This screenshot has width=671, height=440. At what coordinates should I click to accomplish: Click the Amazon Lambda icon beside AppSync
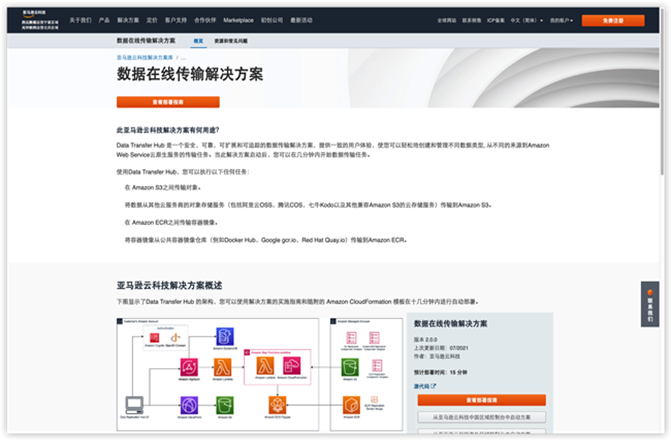click(x=223, y=367)
